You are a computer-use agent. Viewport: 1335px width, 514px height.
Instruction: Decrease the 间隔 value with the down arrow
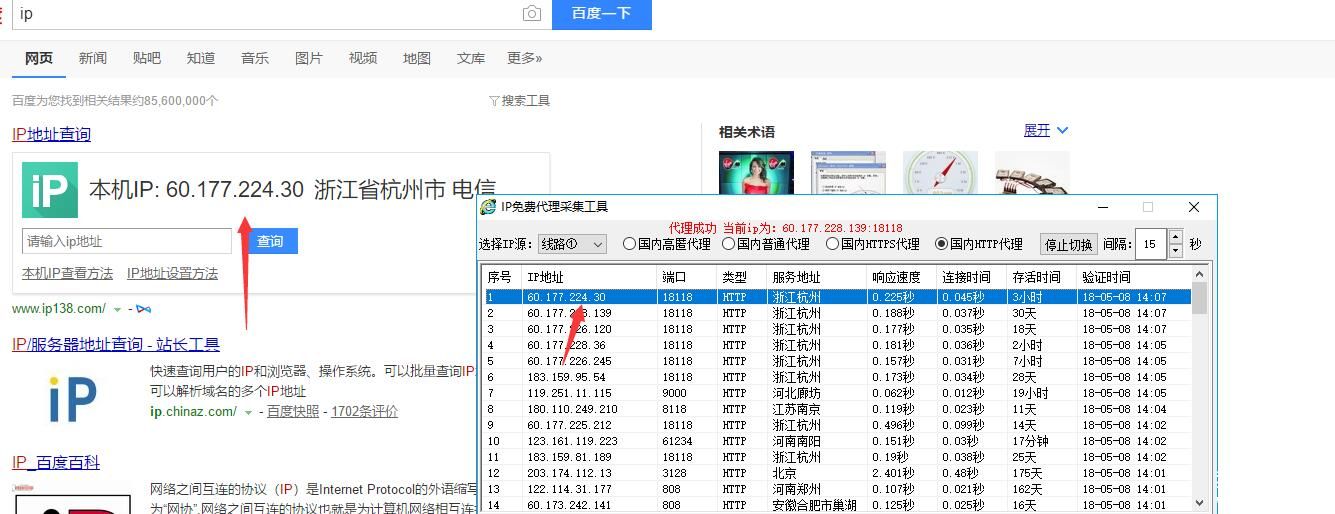click(1175, 251)
